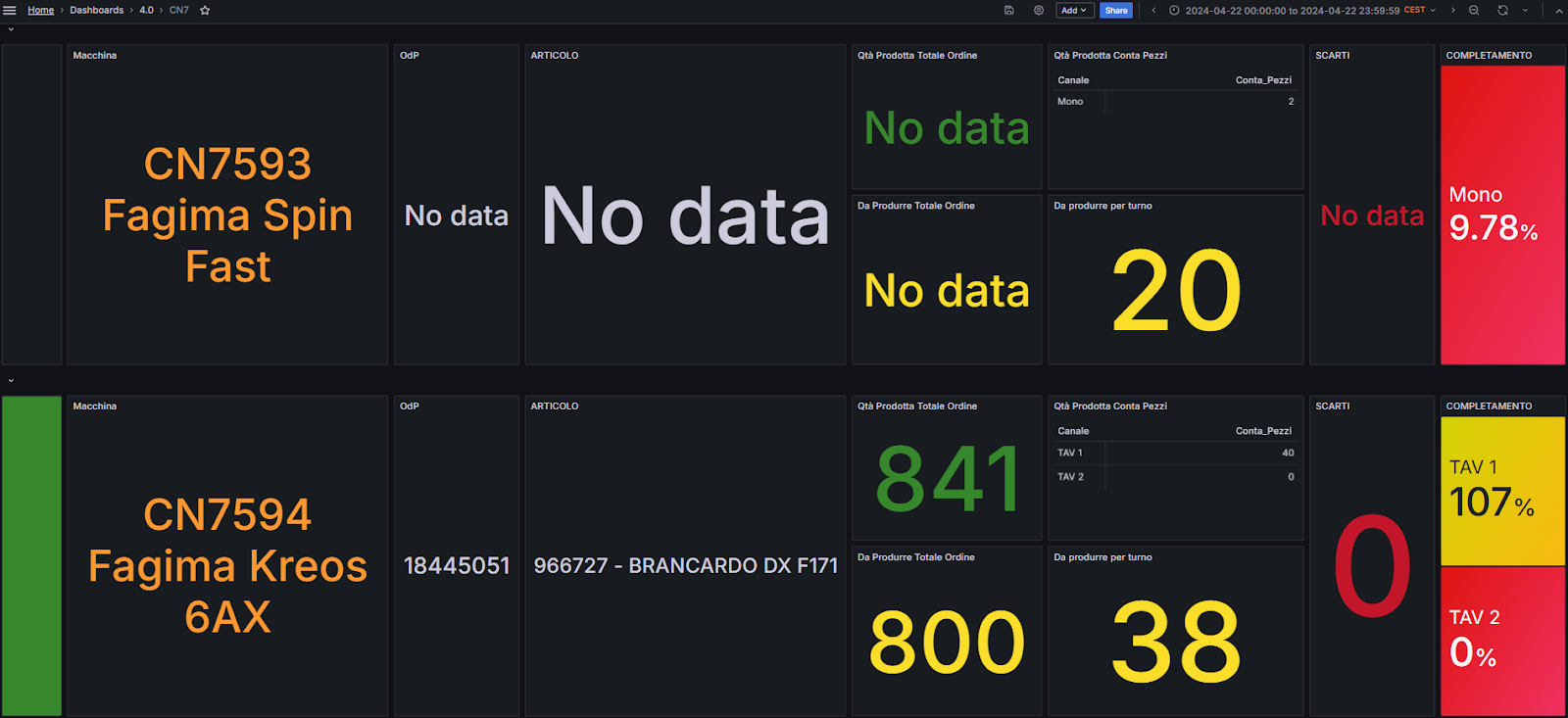
Task: Sort by Canale column in CN7594 table
Action: pyautogui.click(x=1073, y=431)
